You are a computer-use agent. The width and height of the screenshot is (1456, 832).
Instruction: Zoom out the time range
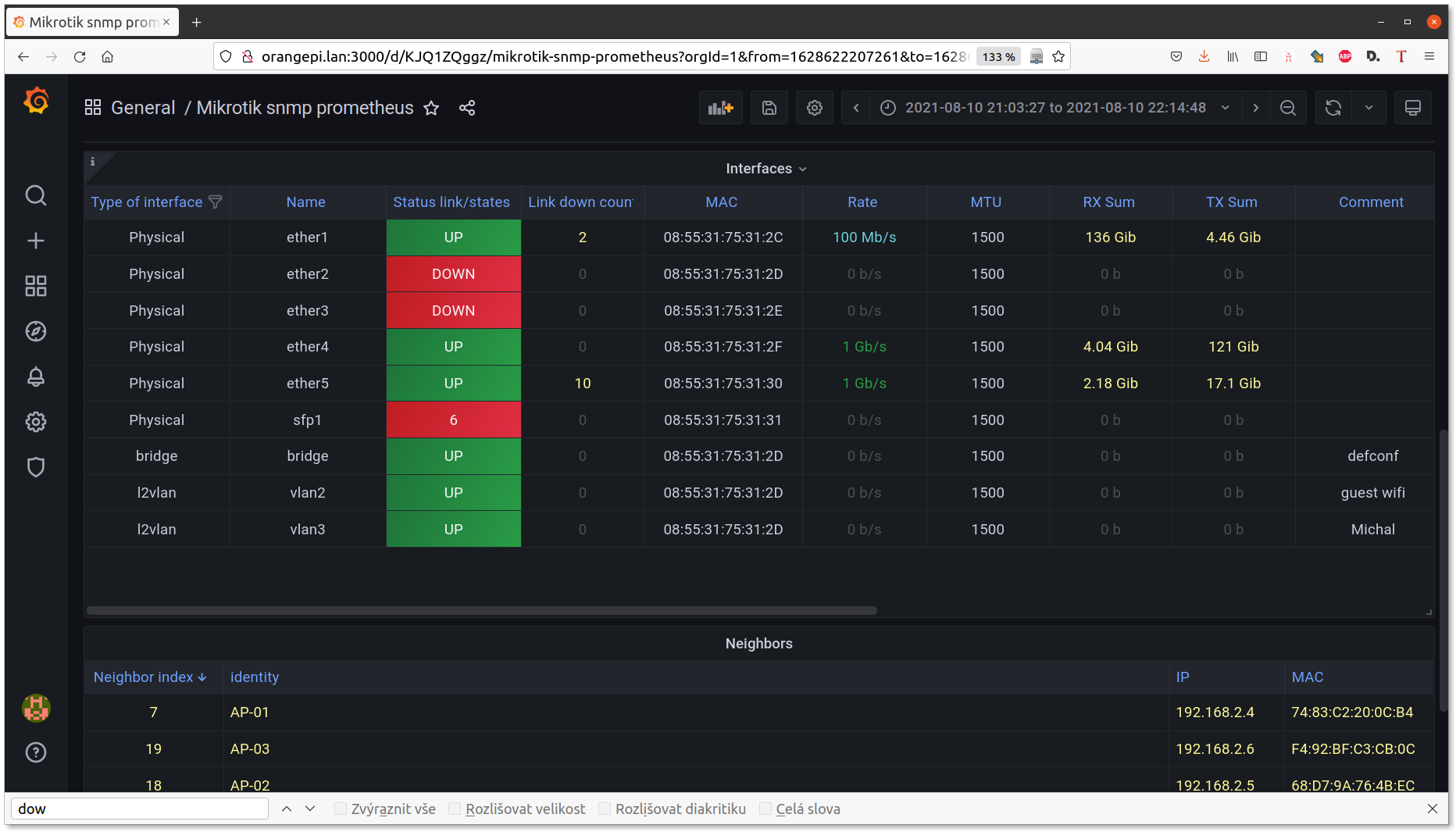(1288, 108)
